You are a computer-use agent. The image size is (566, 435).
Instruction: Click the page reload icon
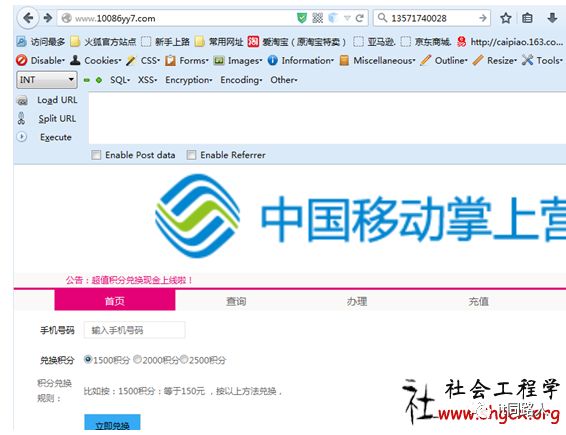coord(360,18)
